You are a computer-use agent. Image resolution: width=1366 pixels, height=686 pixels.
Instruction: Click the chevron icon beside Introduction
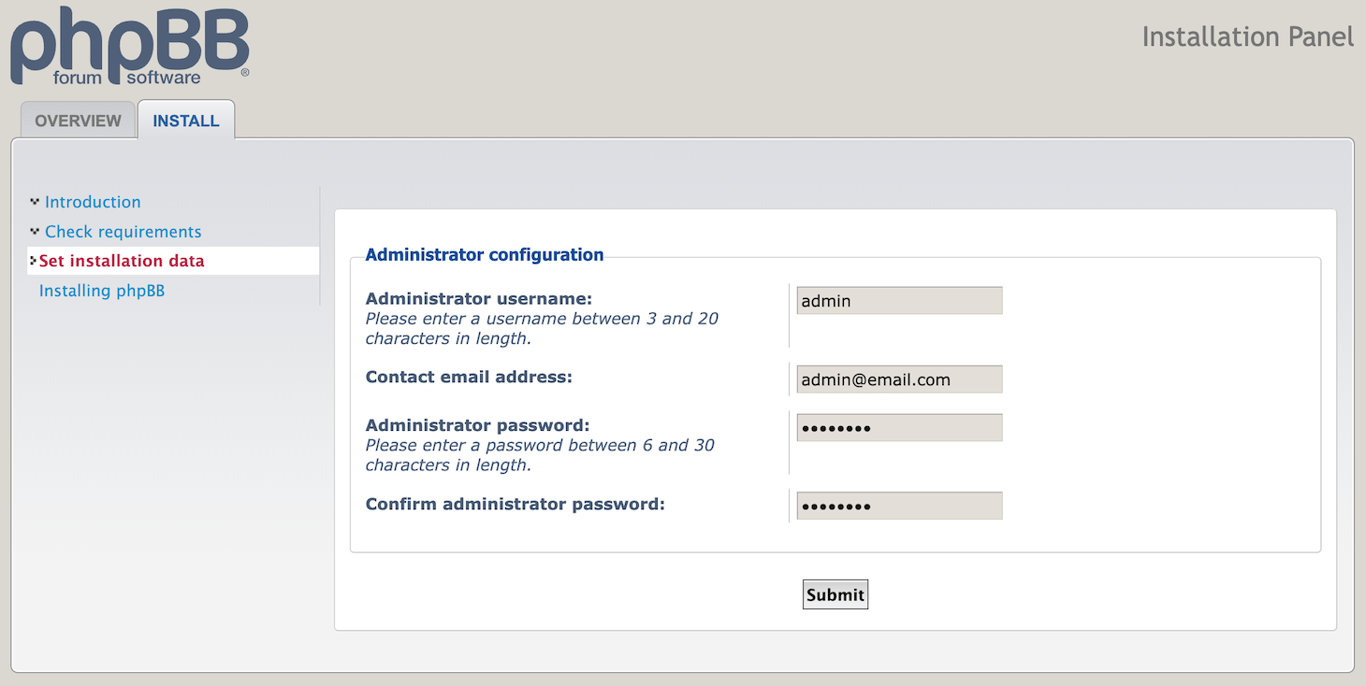pos(33,200)
